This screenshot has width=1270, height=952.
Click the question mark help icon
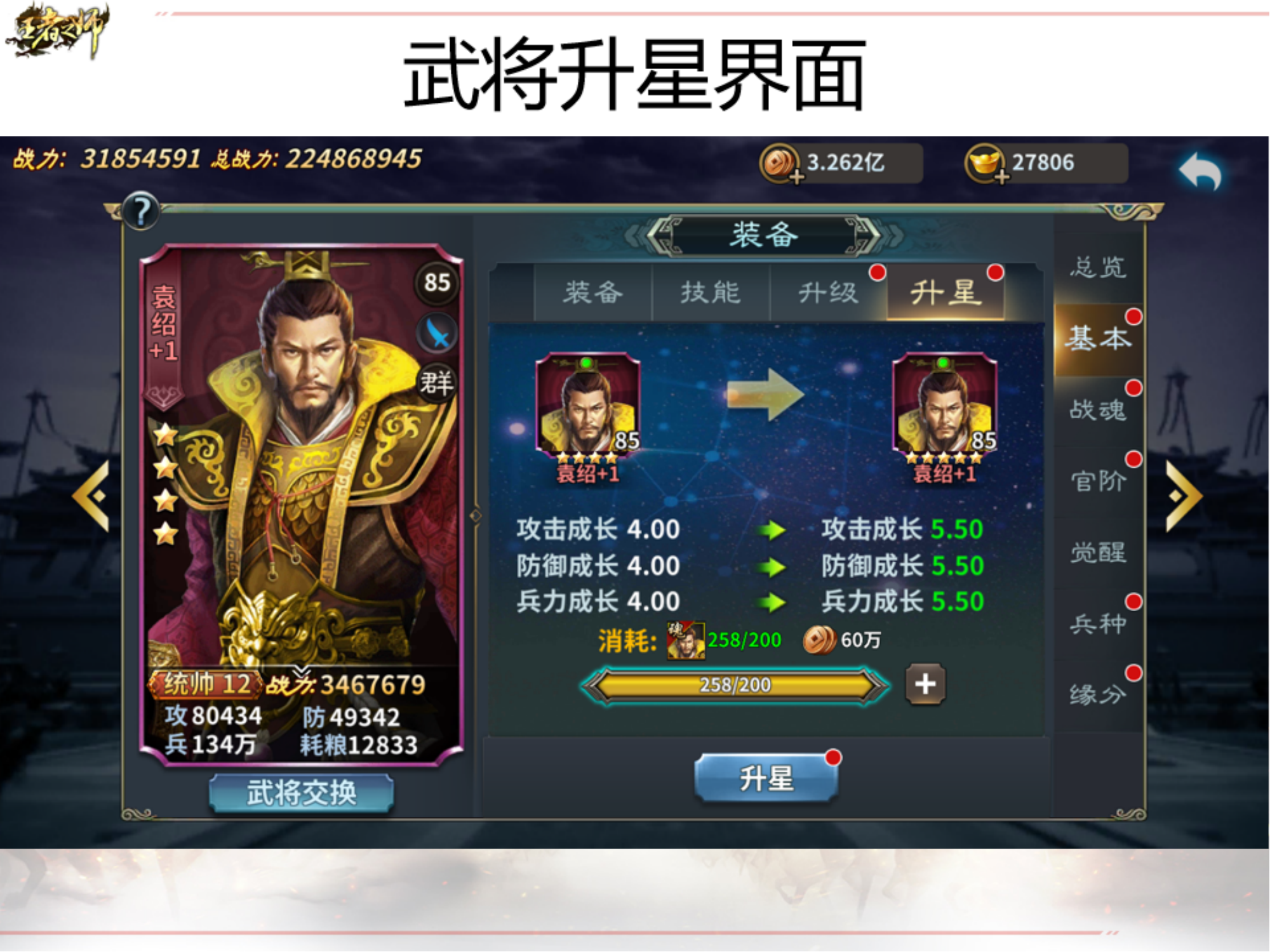point(141,211)
